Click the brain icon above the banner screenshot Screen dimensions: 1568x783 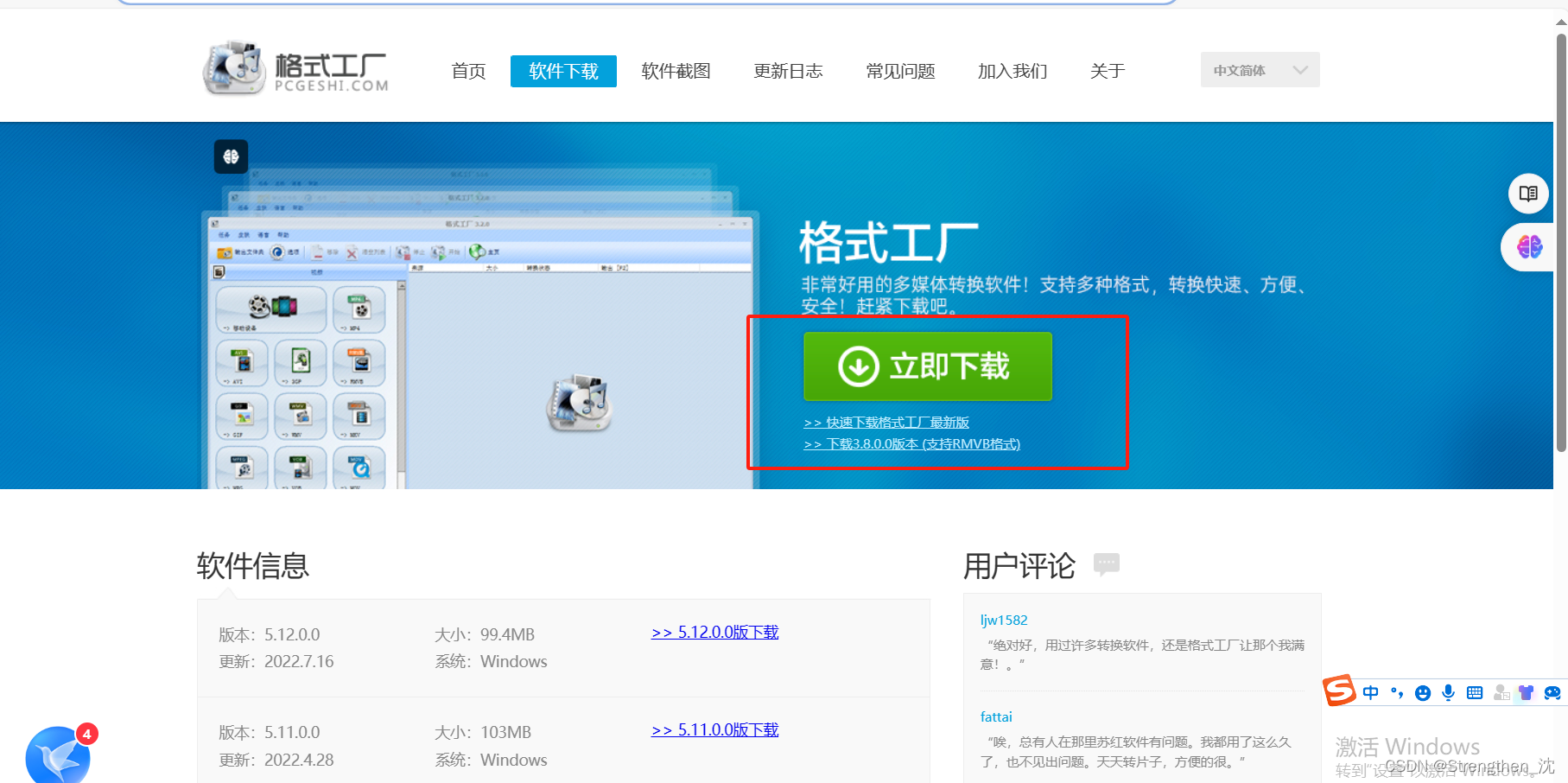pos(231,156)
